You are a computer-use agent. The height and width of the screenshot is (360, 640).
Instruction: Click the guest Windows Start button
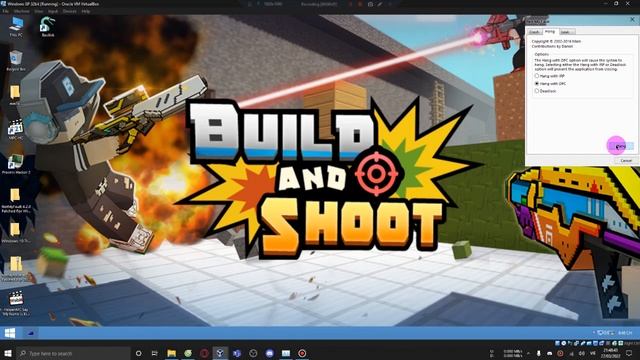pyautogui.click(x=10, y=333)
